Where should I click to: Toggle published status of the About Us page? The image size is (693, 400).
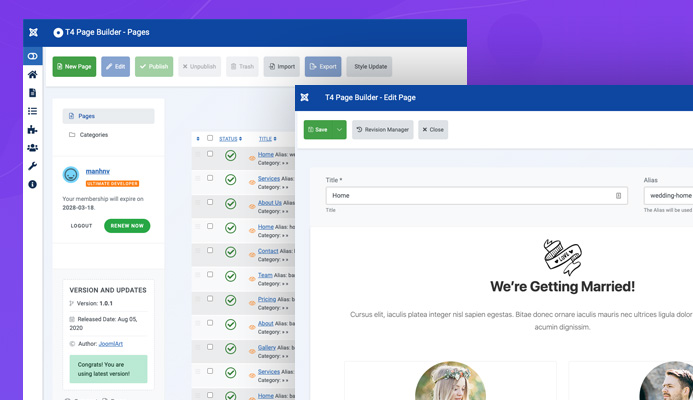point(230,204)
